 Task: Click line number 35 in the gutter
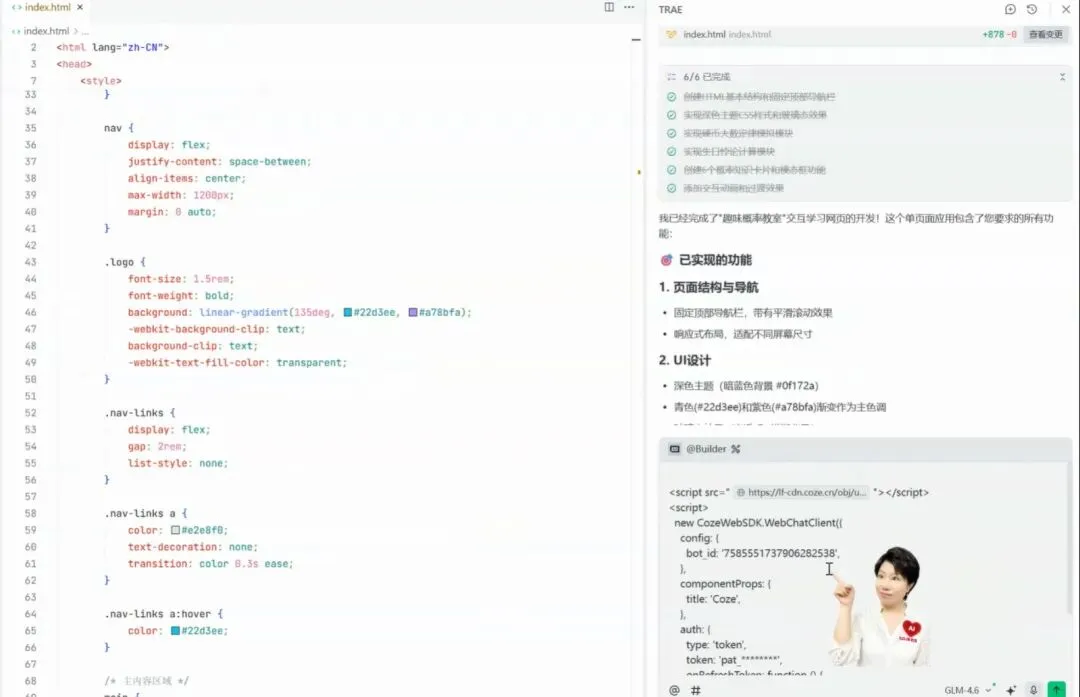pyautogui.click(x=30, y=128)
